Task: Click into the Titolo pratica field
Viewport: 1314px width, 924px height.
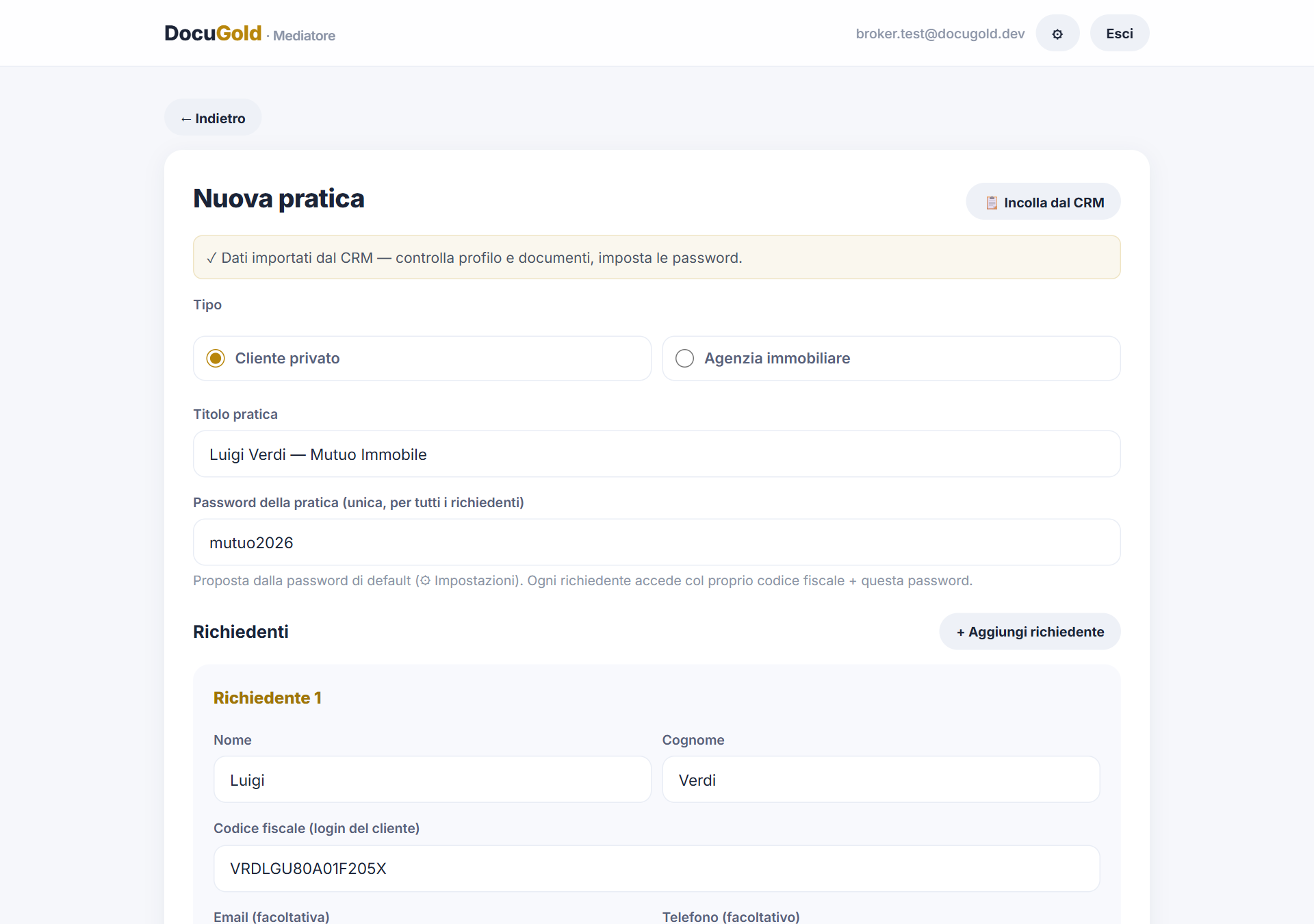Action: (657, 454)
